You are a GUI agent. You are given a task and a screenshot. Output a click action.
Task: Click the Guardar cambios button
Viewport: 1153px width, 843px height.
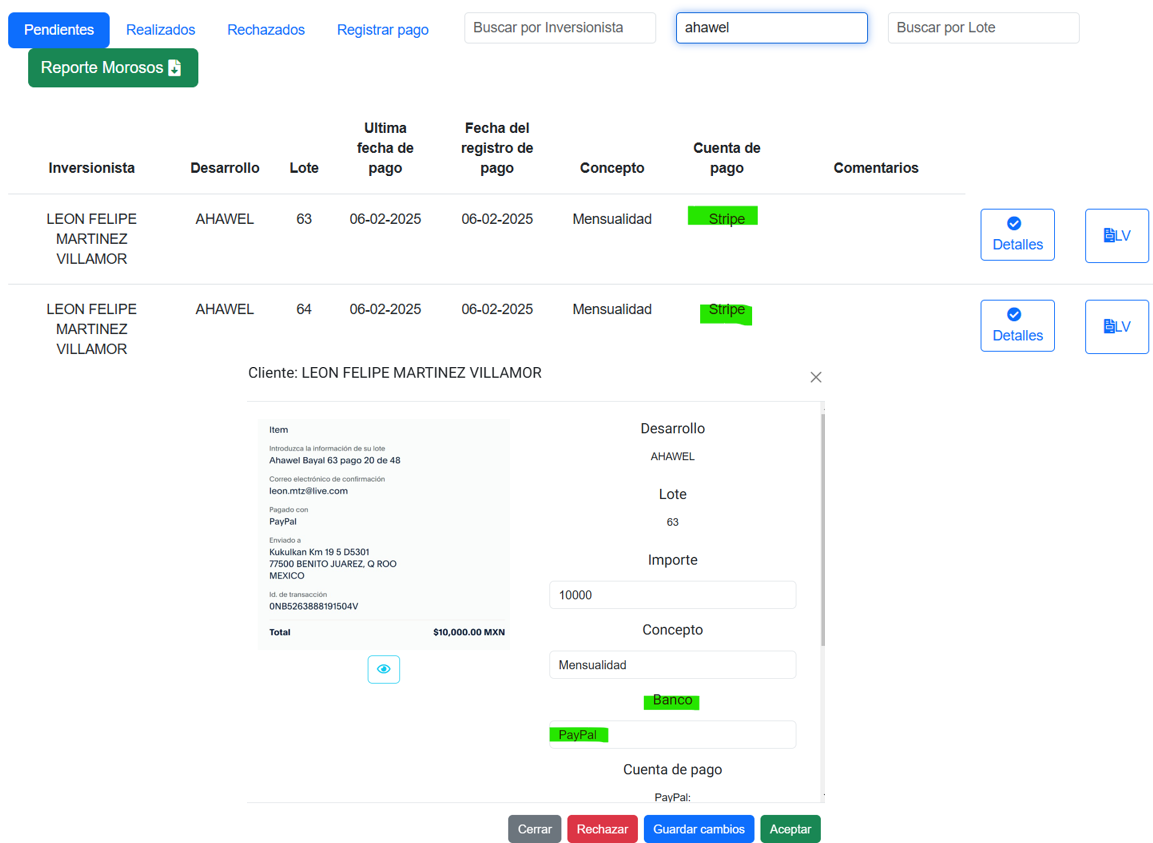[698, 829]
